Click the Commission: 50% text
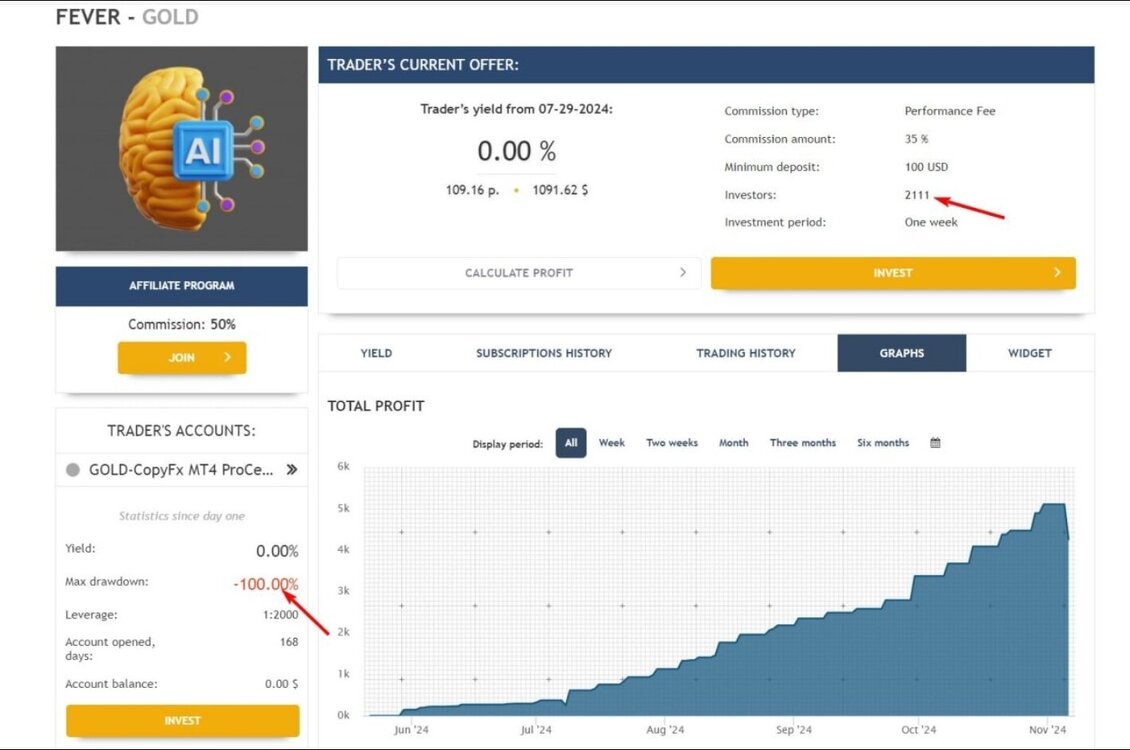1130x750 pixels. [182, 325]
